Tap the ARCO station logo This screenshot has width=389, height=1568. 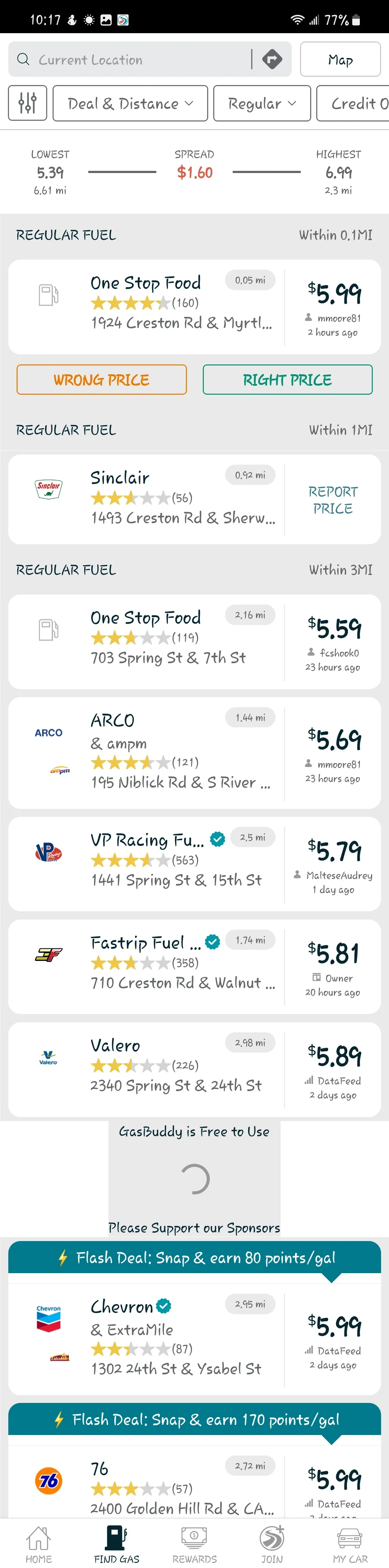point(48,733)
